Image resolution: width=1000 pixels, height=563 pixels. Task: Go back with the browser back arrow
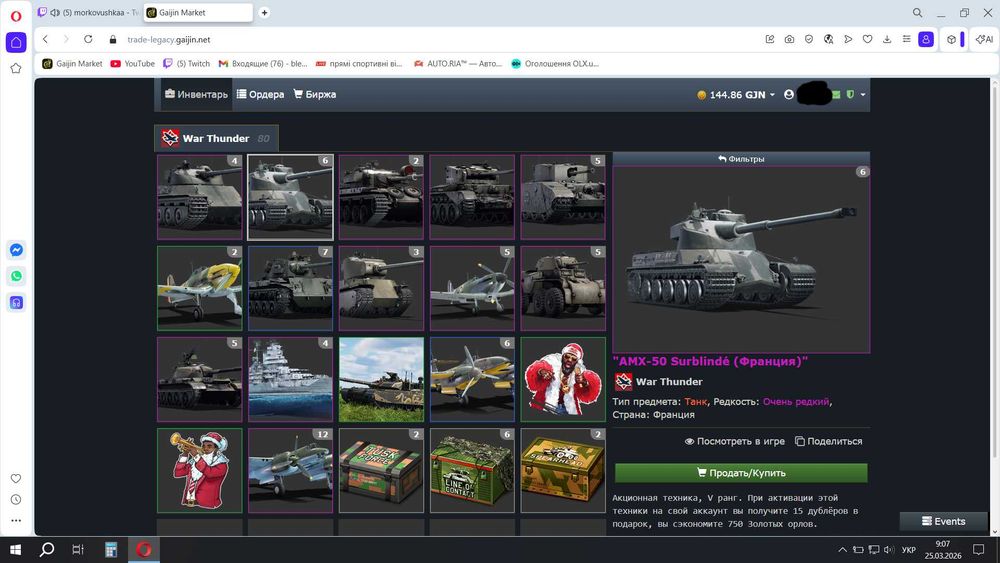pos(45,40)
